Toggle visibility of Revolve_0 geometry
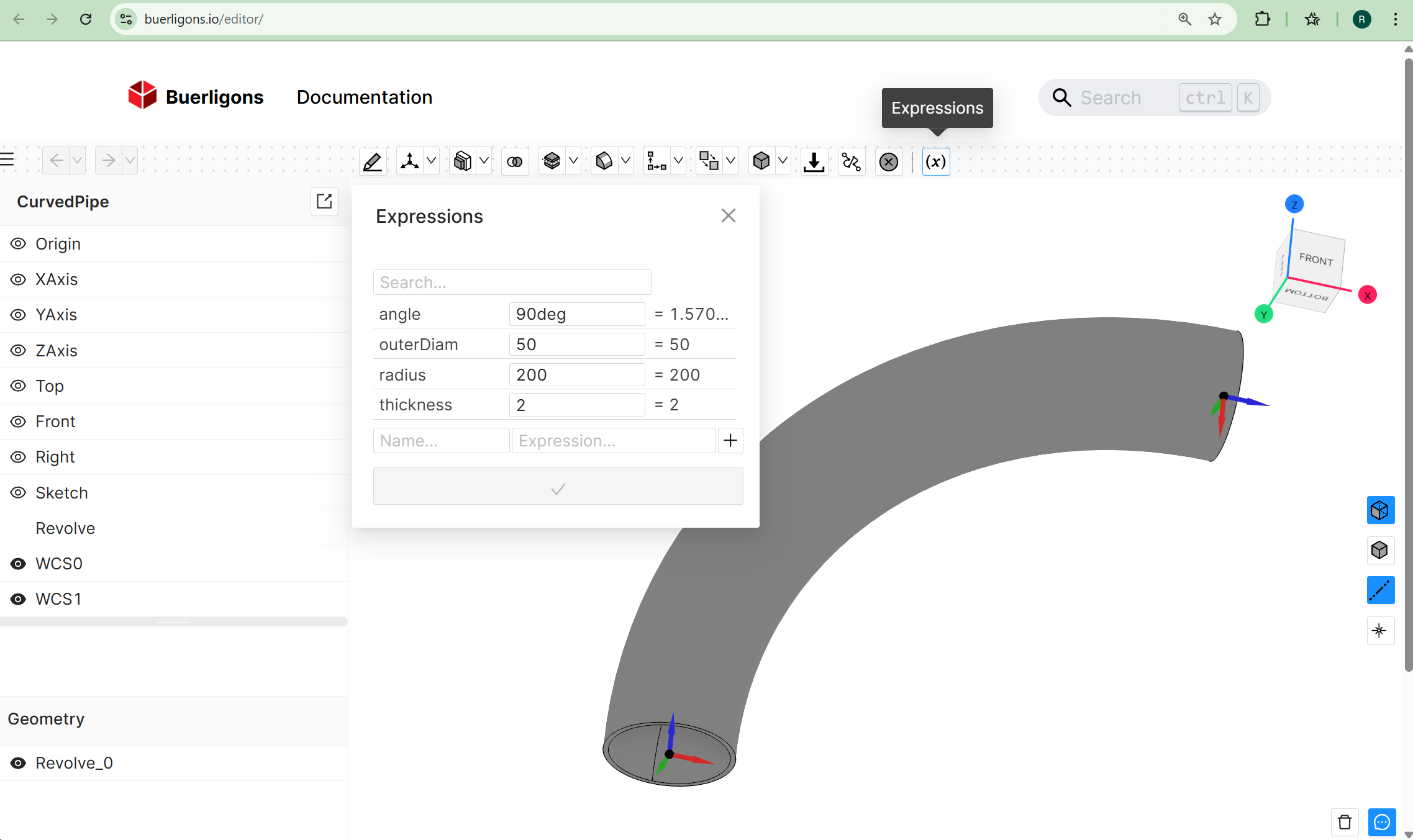This screenshot has width=1413, height=840. [18, 763]
